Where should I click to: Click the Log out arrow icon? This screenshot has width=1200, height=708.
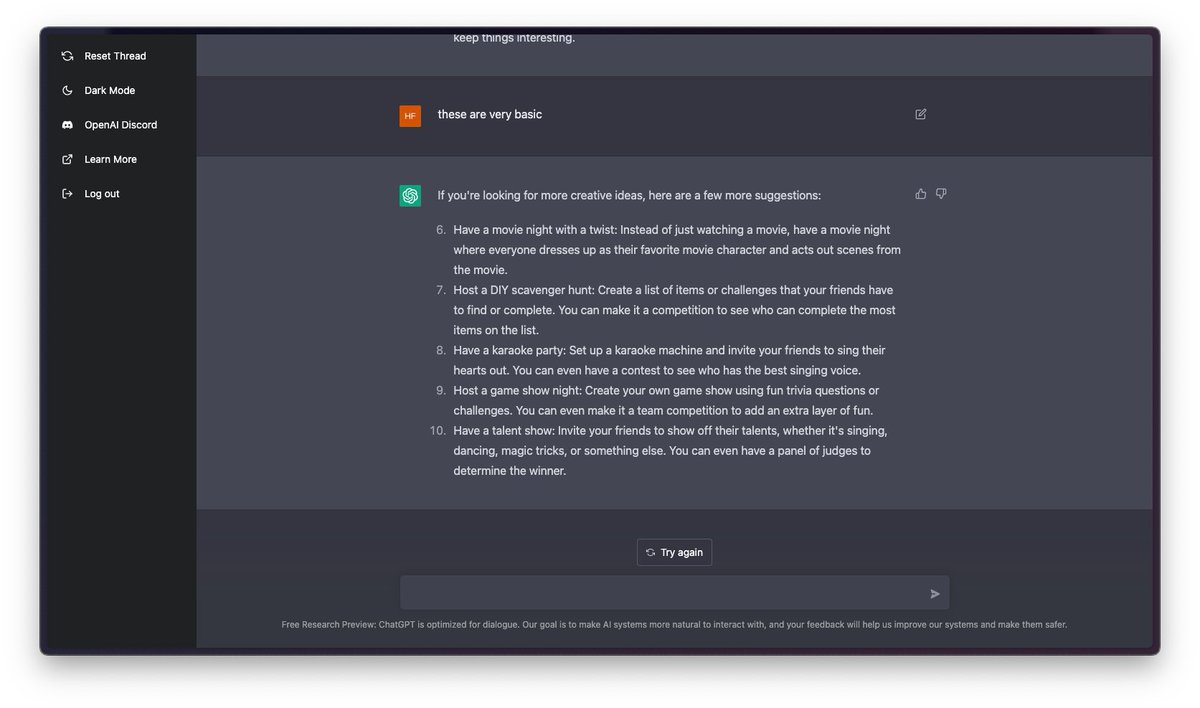67,194
